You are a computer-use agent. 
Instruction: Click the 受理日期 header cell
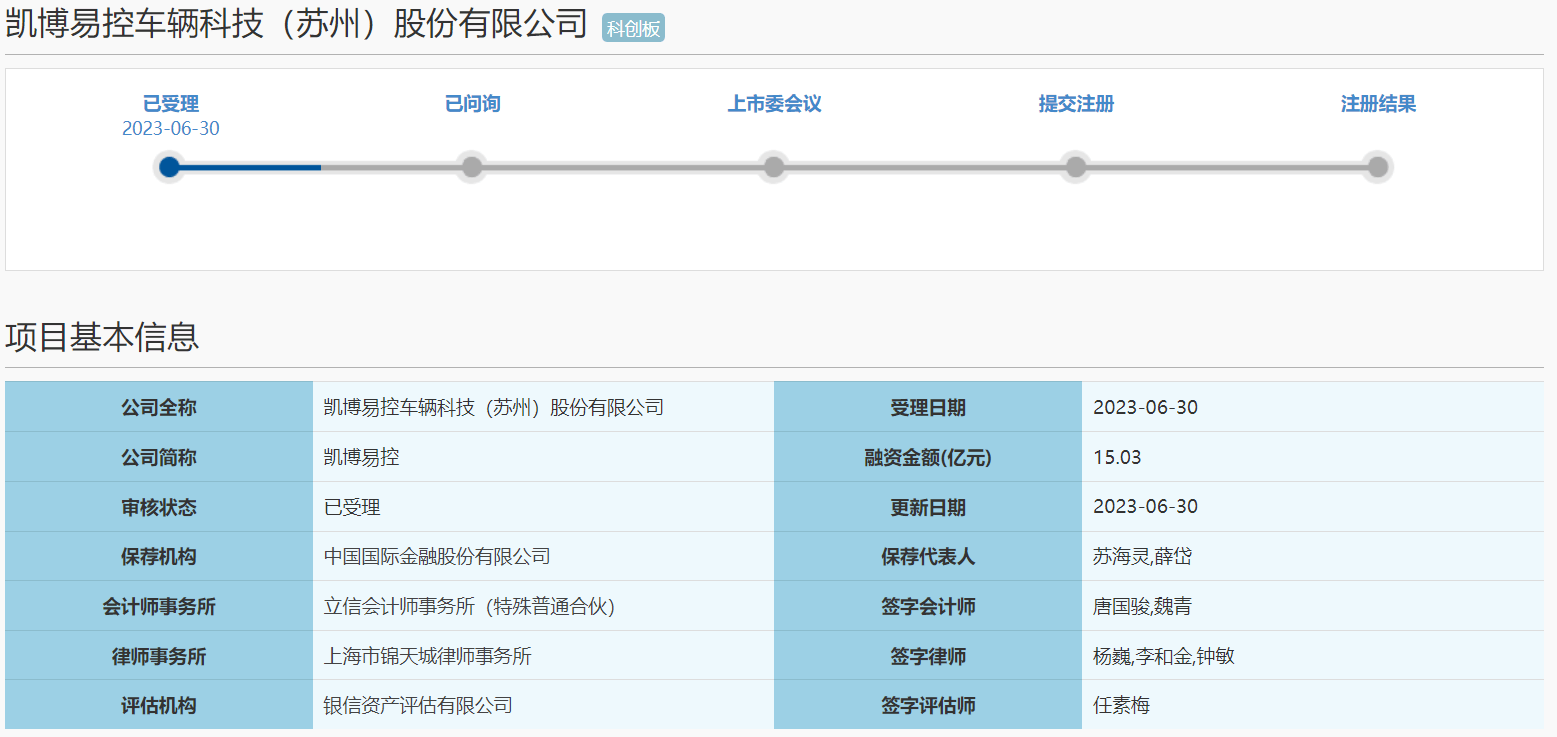coord(928,407)
